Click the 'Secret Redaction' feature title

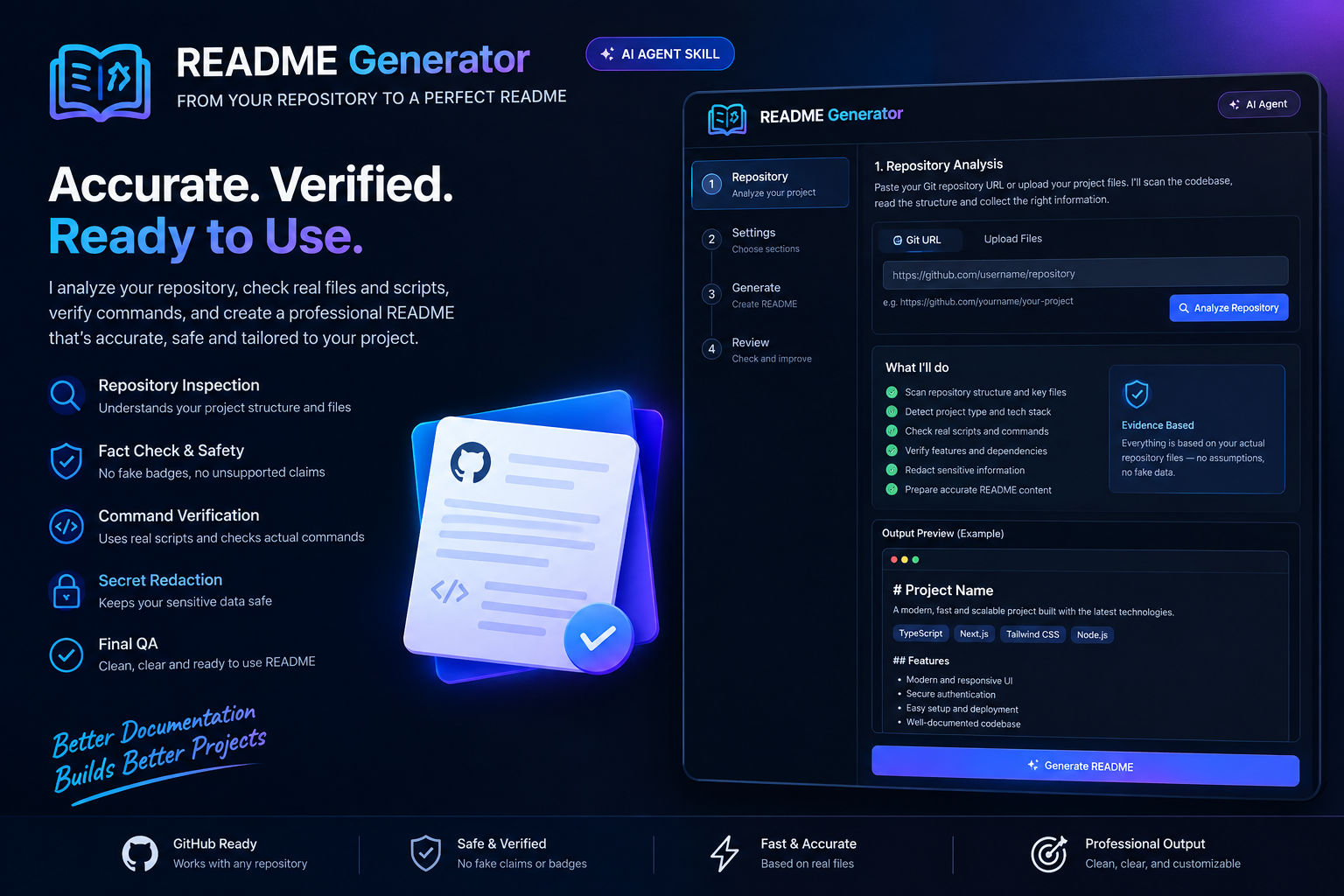point(160,580)
